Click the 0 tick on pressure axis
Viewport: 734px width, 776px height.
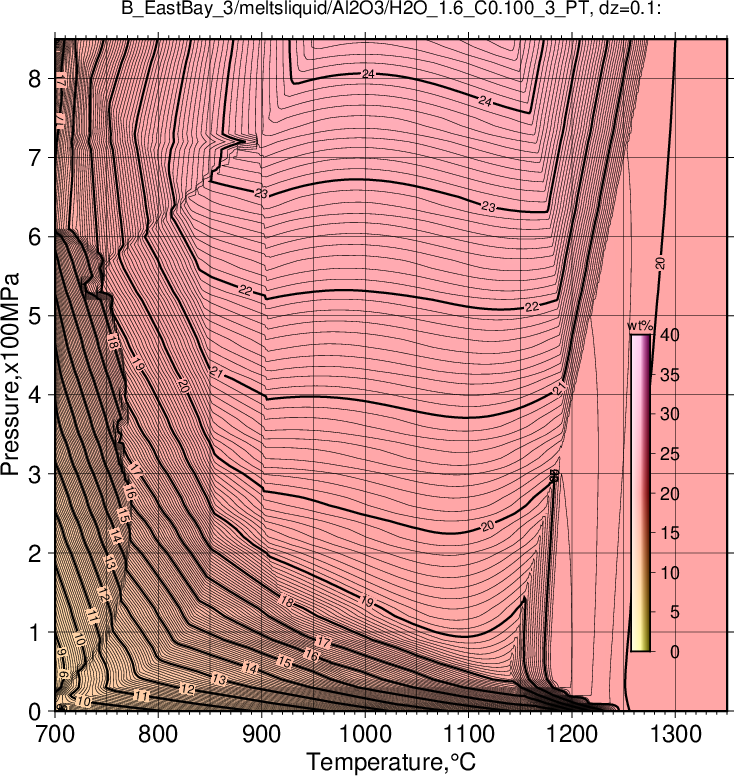[x=34, y=712]
